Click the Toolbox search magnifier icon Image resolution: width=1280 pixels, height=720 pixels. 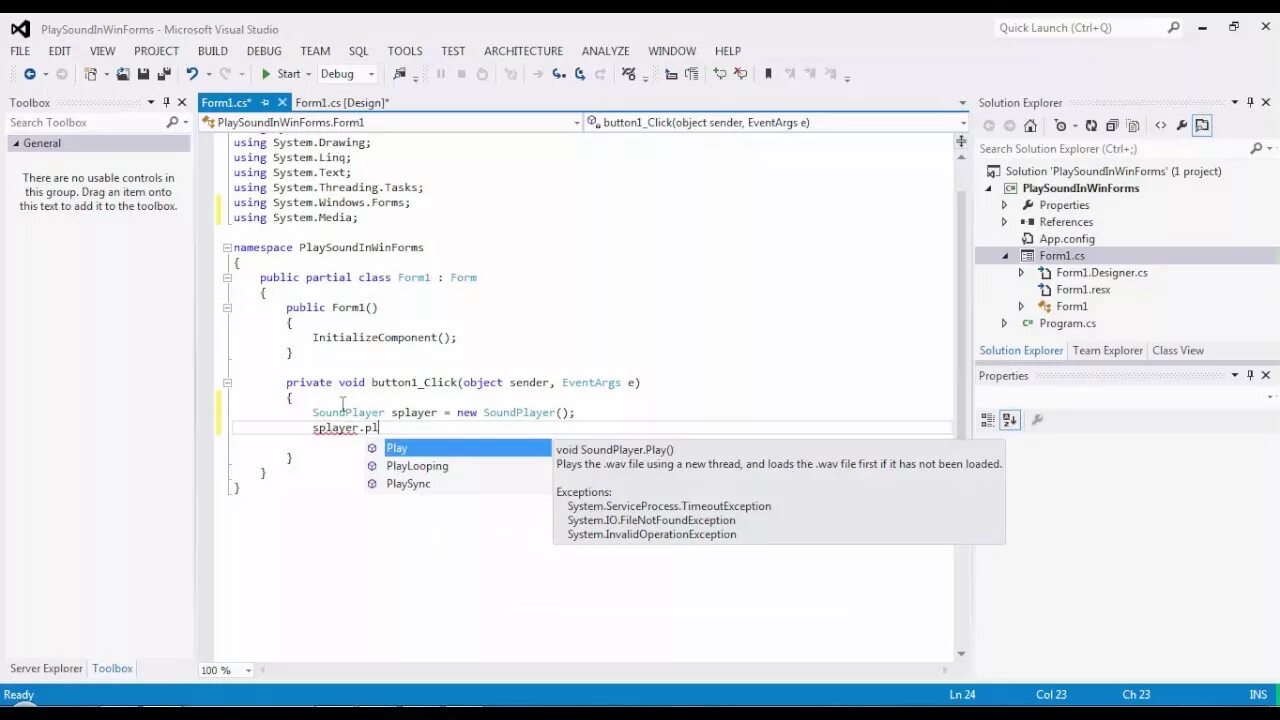click(172, 122)
